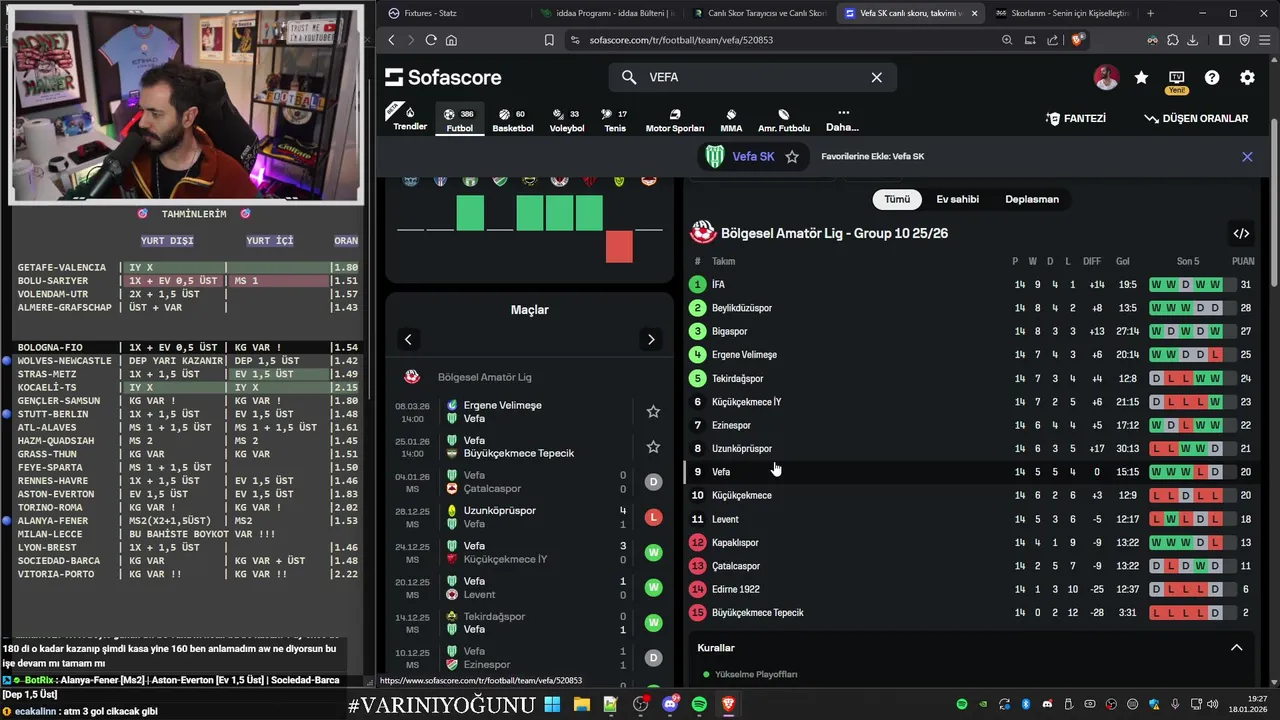
Task: Open Sofascore settings gear
Action: pyautogui.click(x=1247, y=77)
